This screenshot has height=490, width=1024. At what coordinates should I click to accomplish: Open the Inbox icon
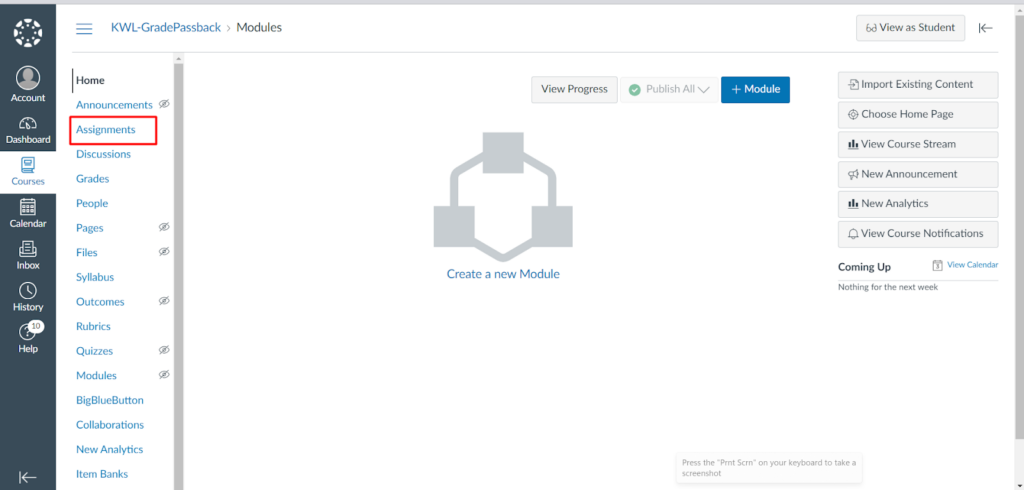28,250
